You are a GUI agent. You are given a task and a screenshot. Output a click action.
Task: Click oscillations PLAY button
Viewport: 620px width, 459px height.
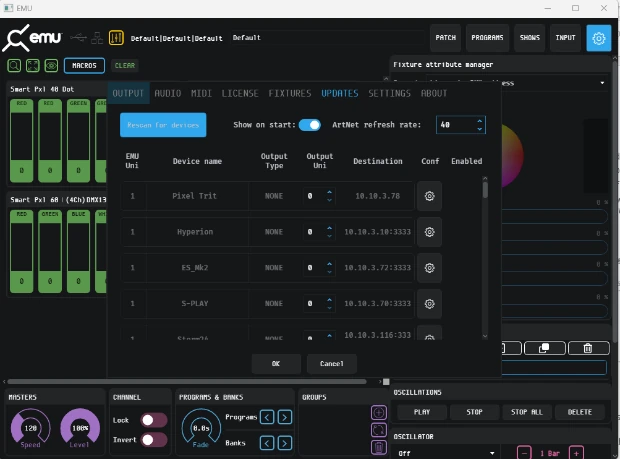point(422,412)
